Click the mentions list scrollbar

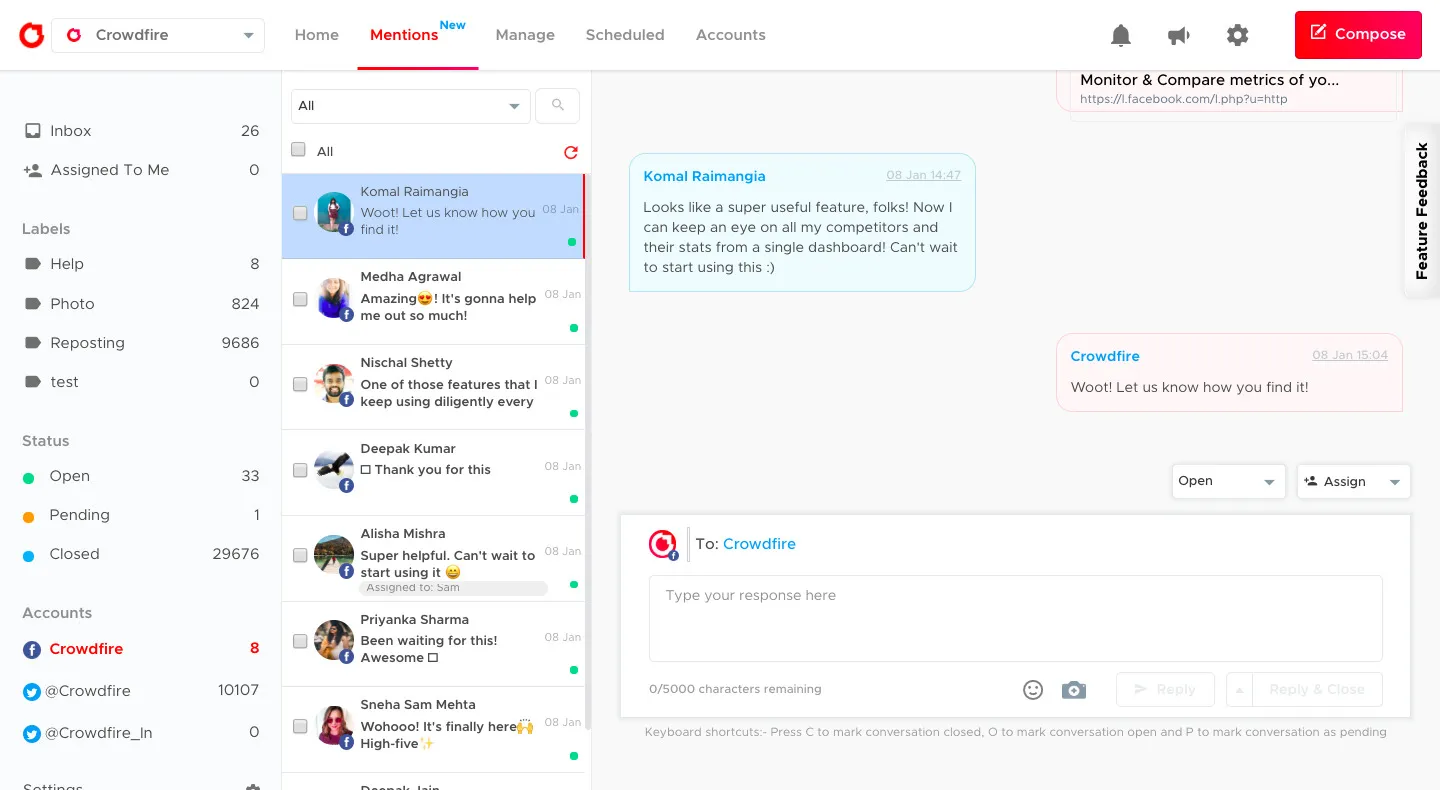tap(588, 450)
